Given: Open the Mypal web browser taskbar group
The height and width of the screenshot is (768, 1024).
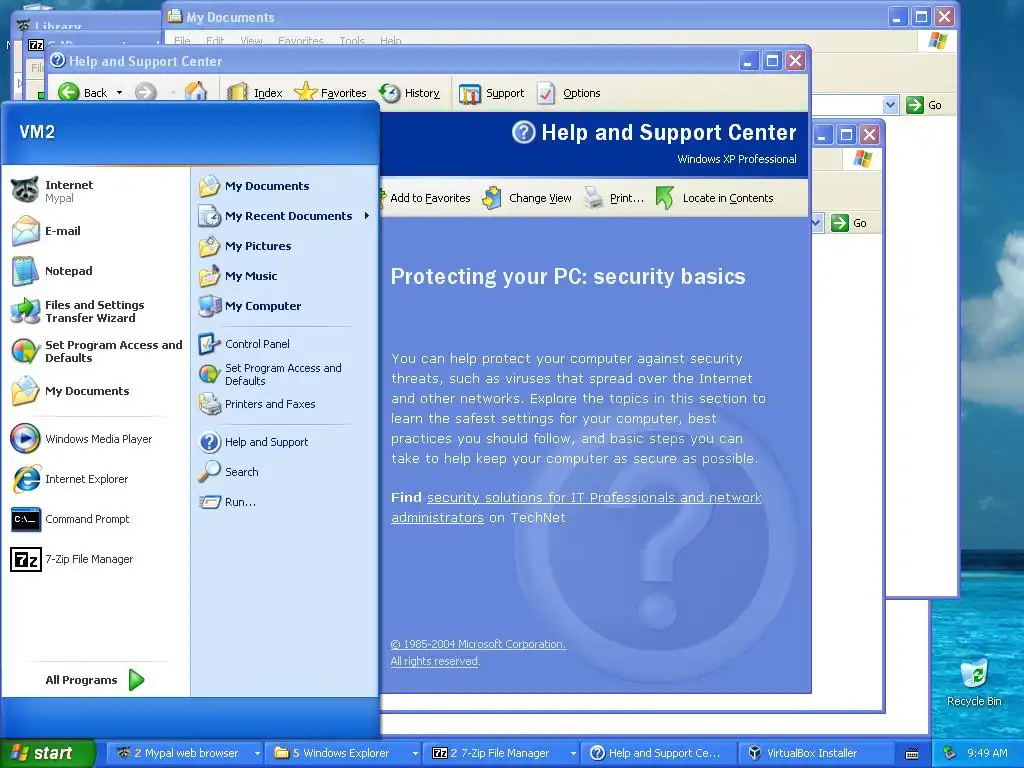Looking at the screenshot, I should pos(185,753).
